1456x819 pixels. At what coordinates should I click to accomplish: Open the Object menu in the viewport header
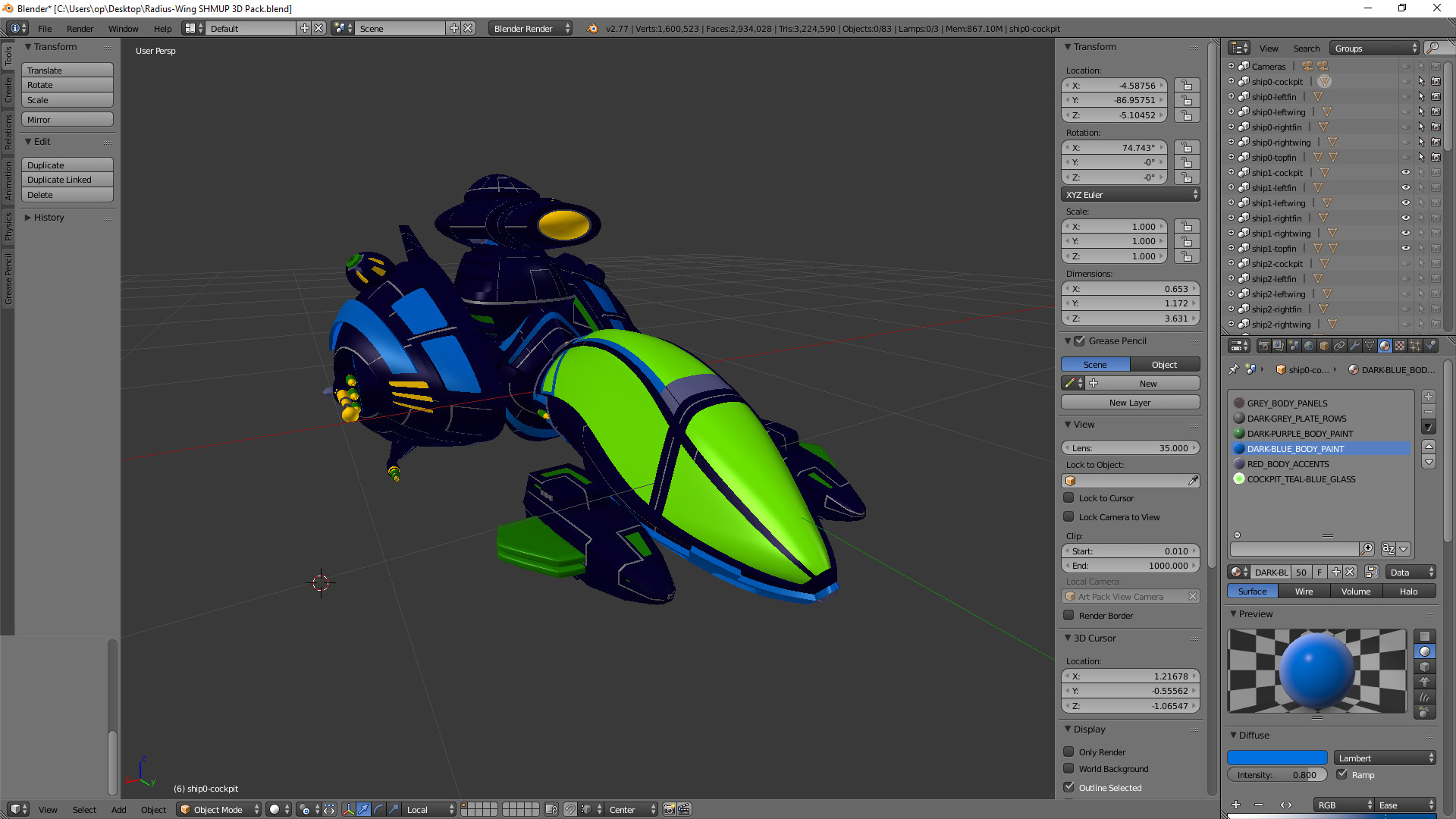pyautogui.click(x=153, y=810)
